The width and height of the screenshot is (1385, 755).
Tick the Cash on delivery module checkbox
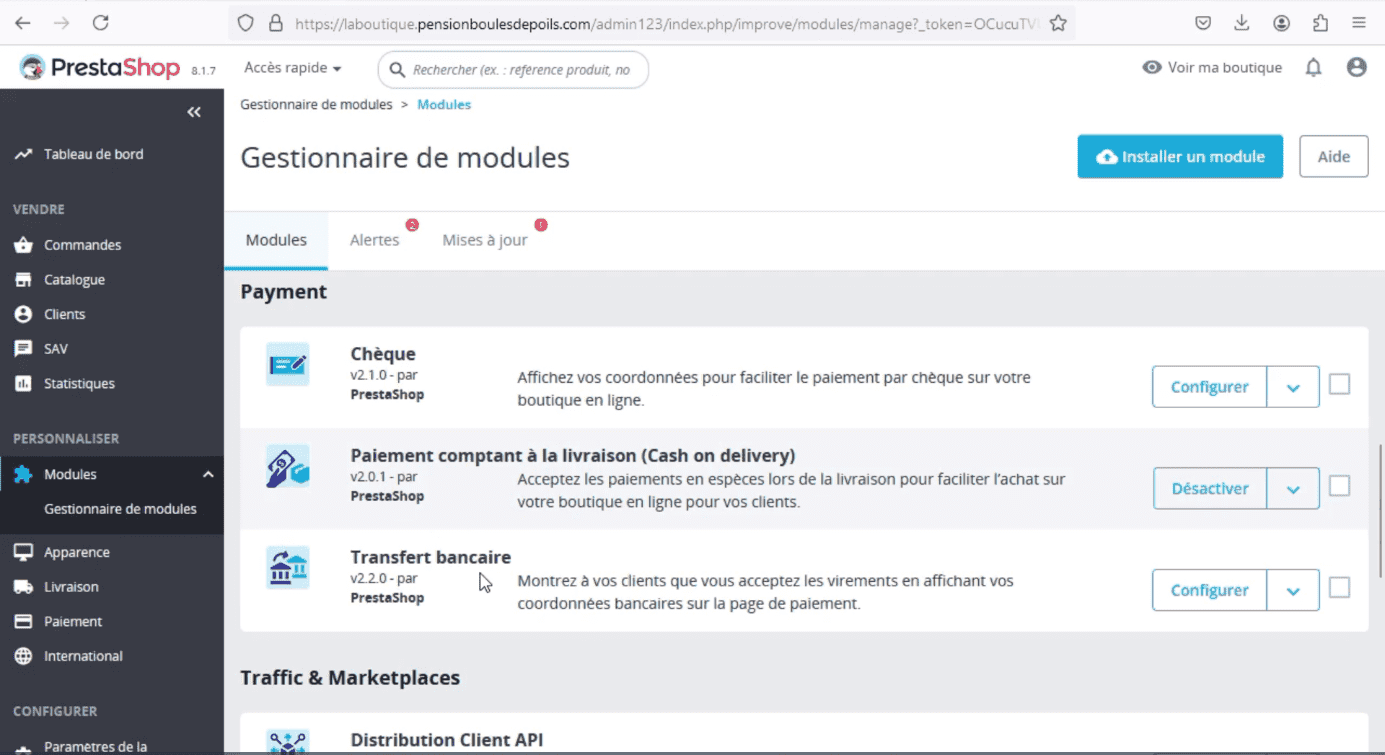coord(1339,486)
